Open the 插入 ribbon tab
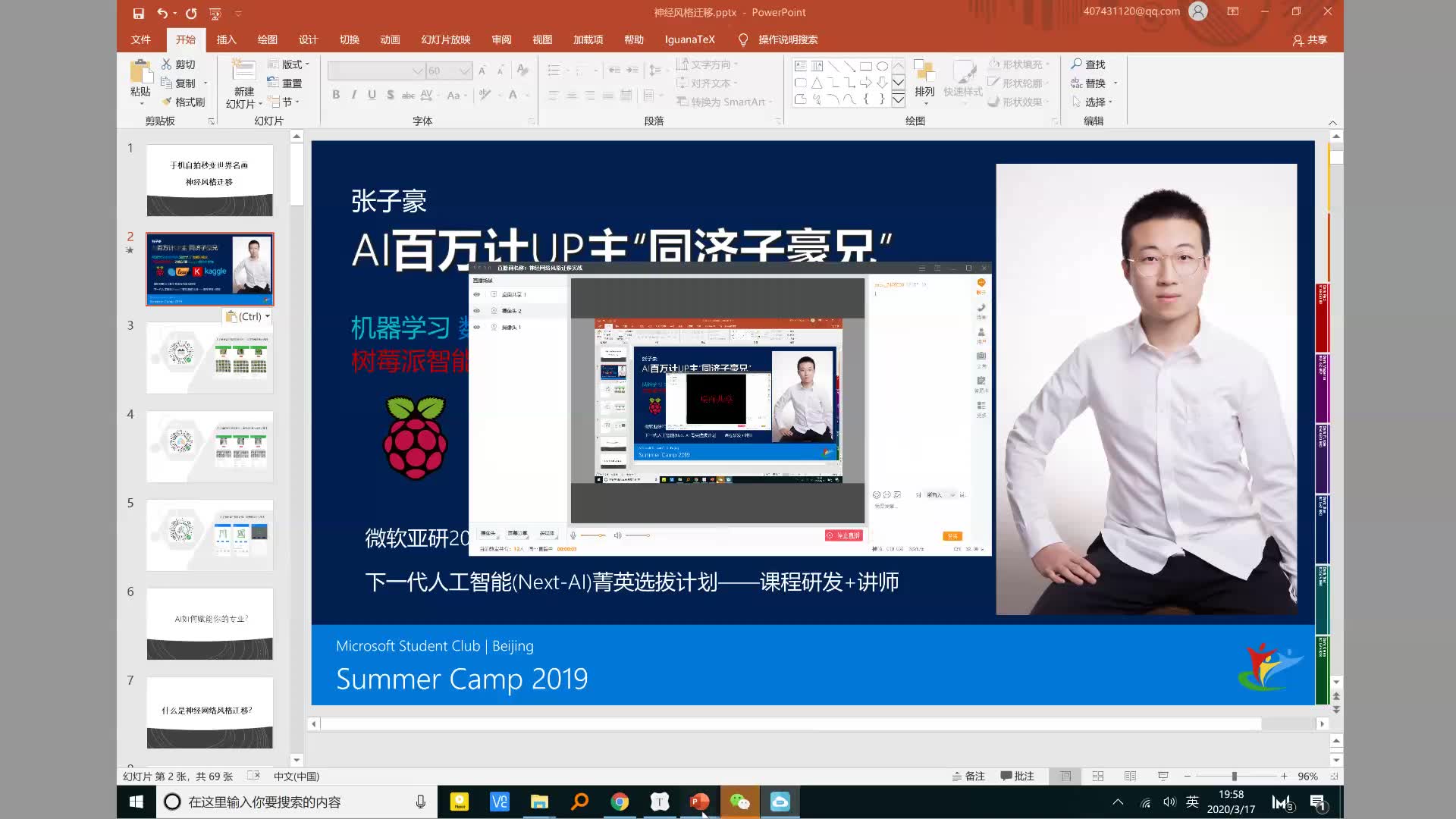The image size is (1456, 819). (x=226, y=39)
